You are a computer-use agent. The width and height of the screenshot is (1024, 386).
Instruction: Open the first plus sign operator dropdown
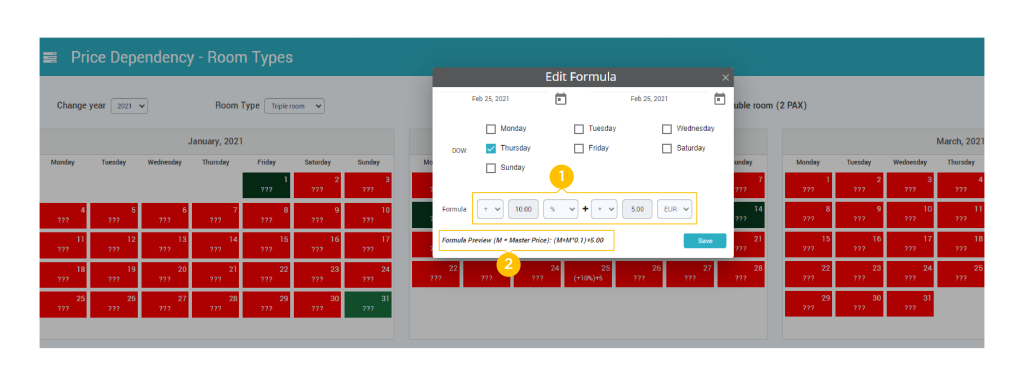point(490,209)
